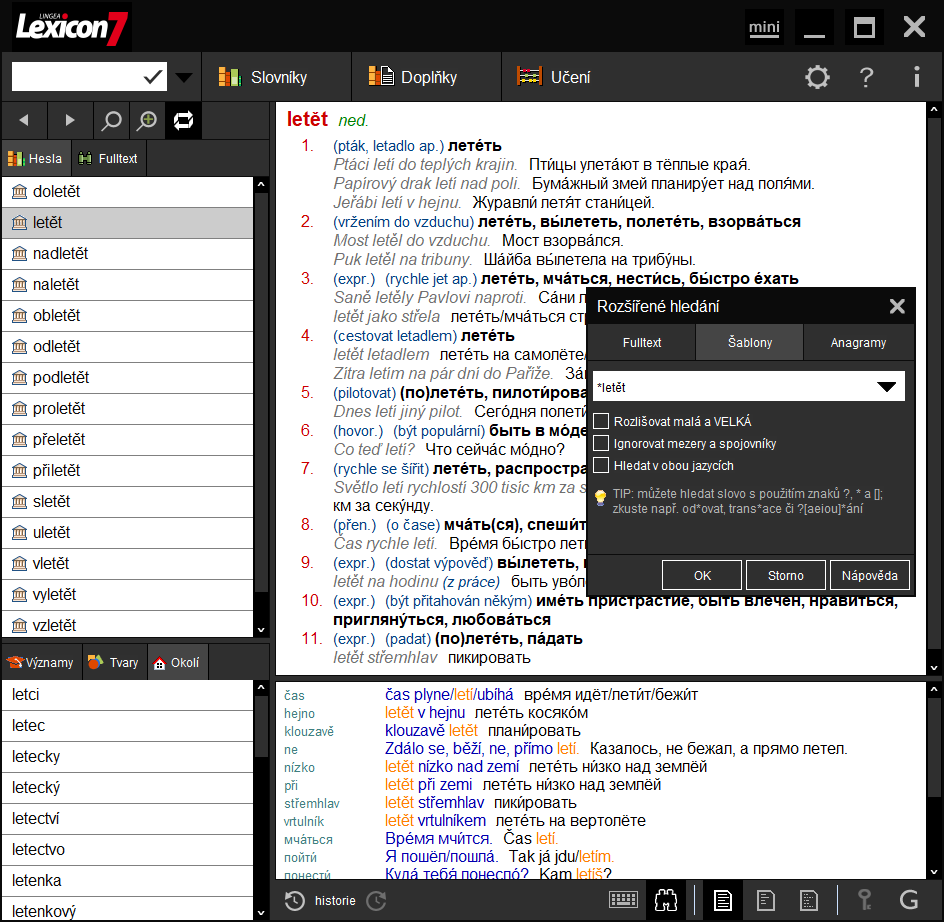Click OK in the Rozšířené hledání dialog

point(702,575)
